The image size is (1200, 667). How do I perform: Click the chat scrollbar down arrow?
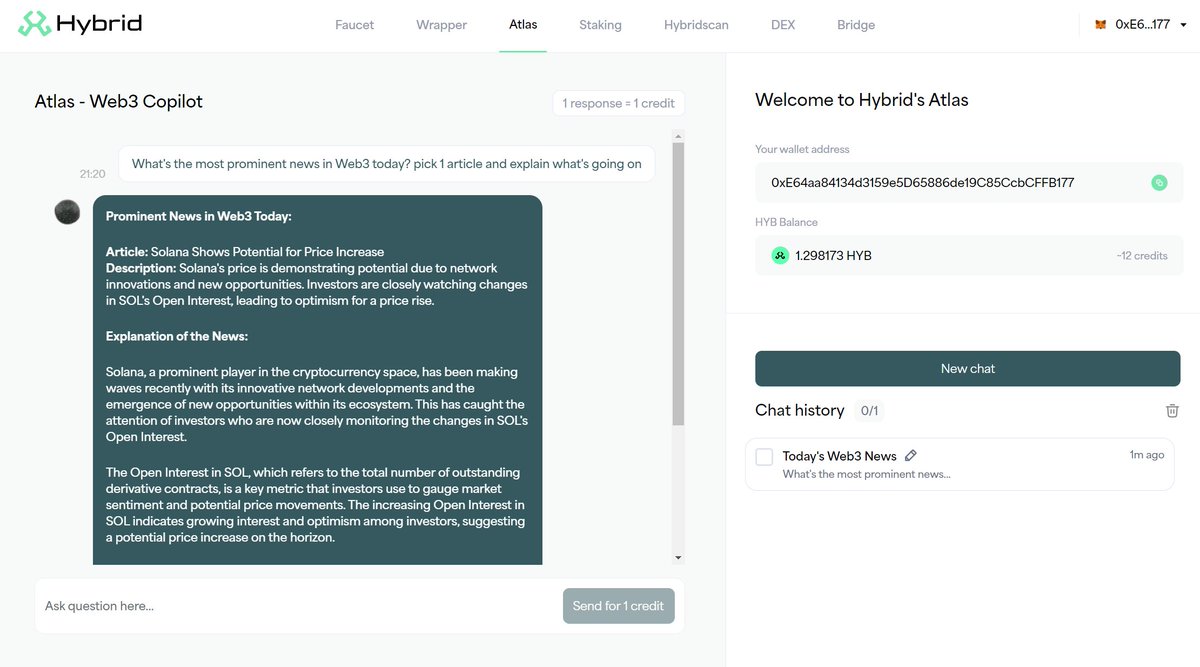[678, 557]
